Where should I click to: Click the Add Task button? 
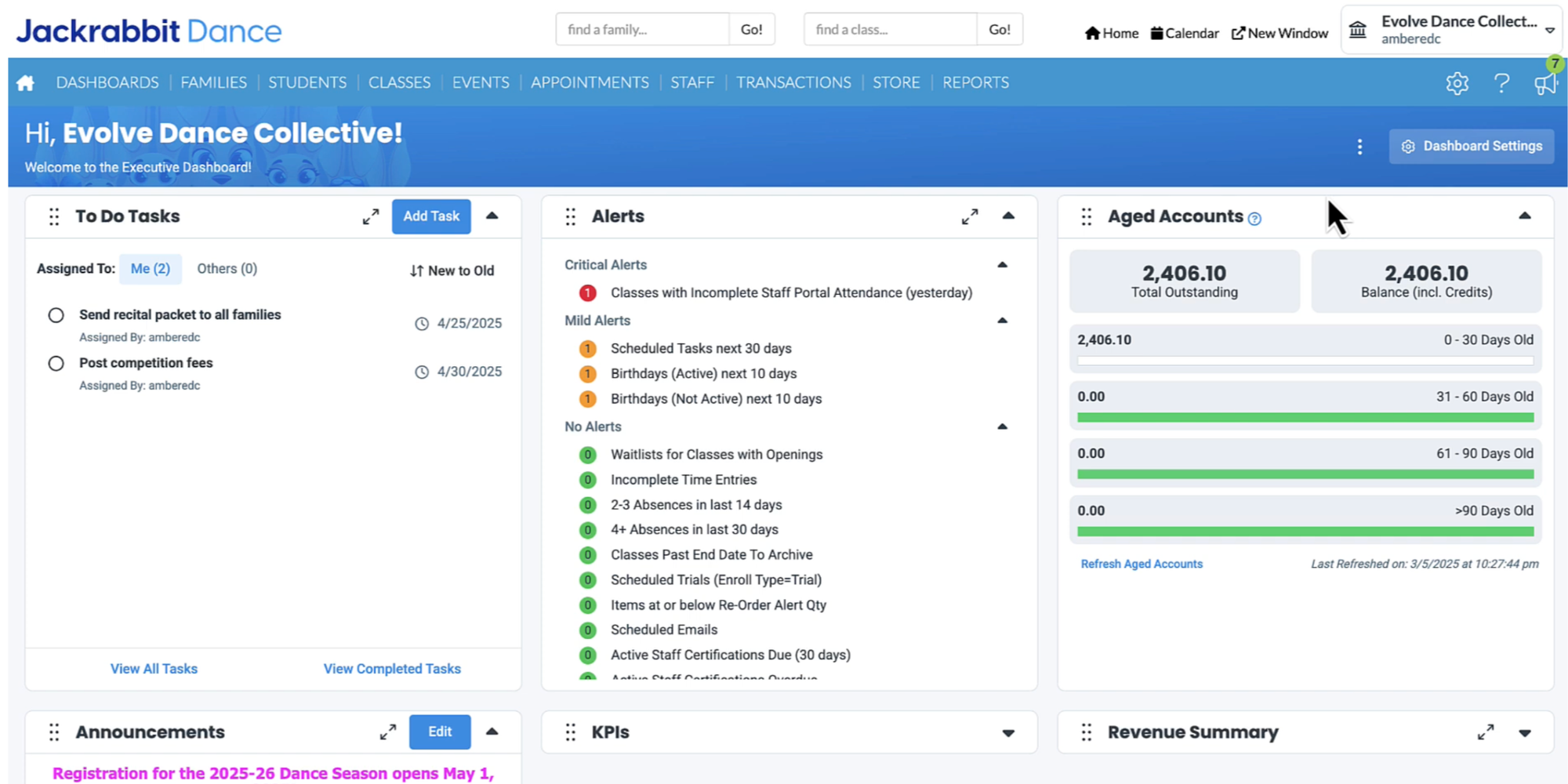pyautogui.click(x=431, y=216)
